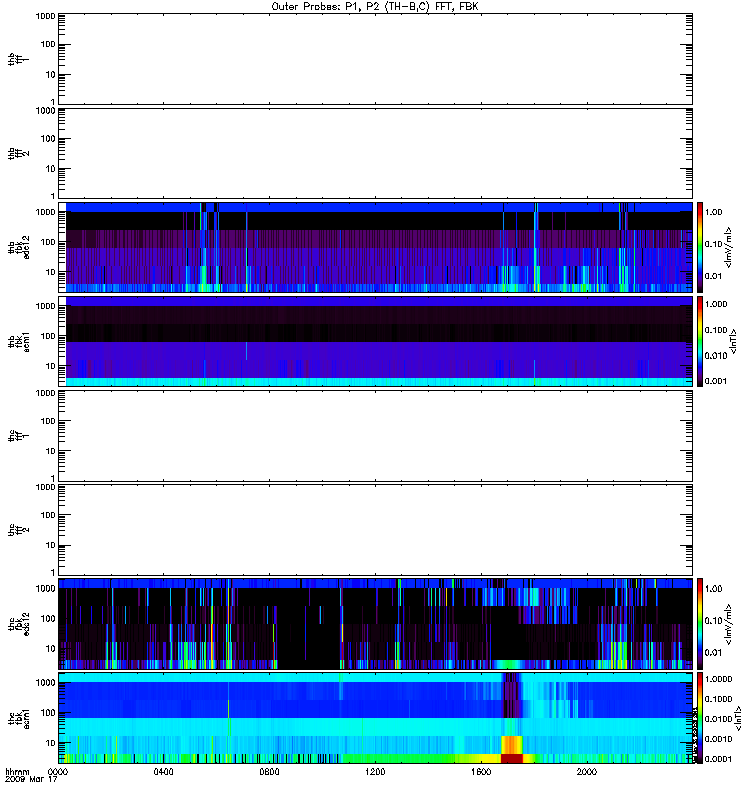
Task: Click the 'hhmm' axis unit label
Action: tap(17, 771)
